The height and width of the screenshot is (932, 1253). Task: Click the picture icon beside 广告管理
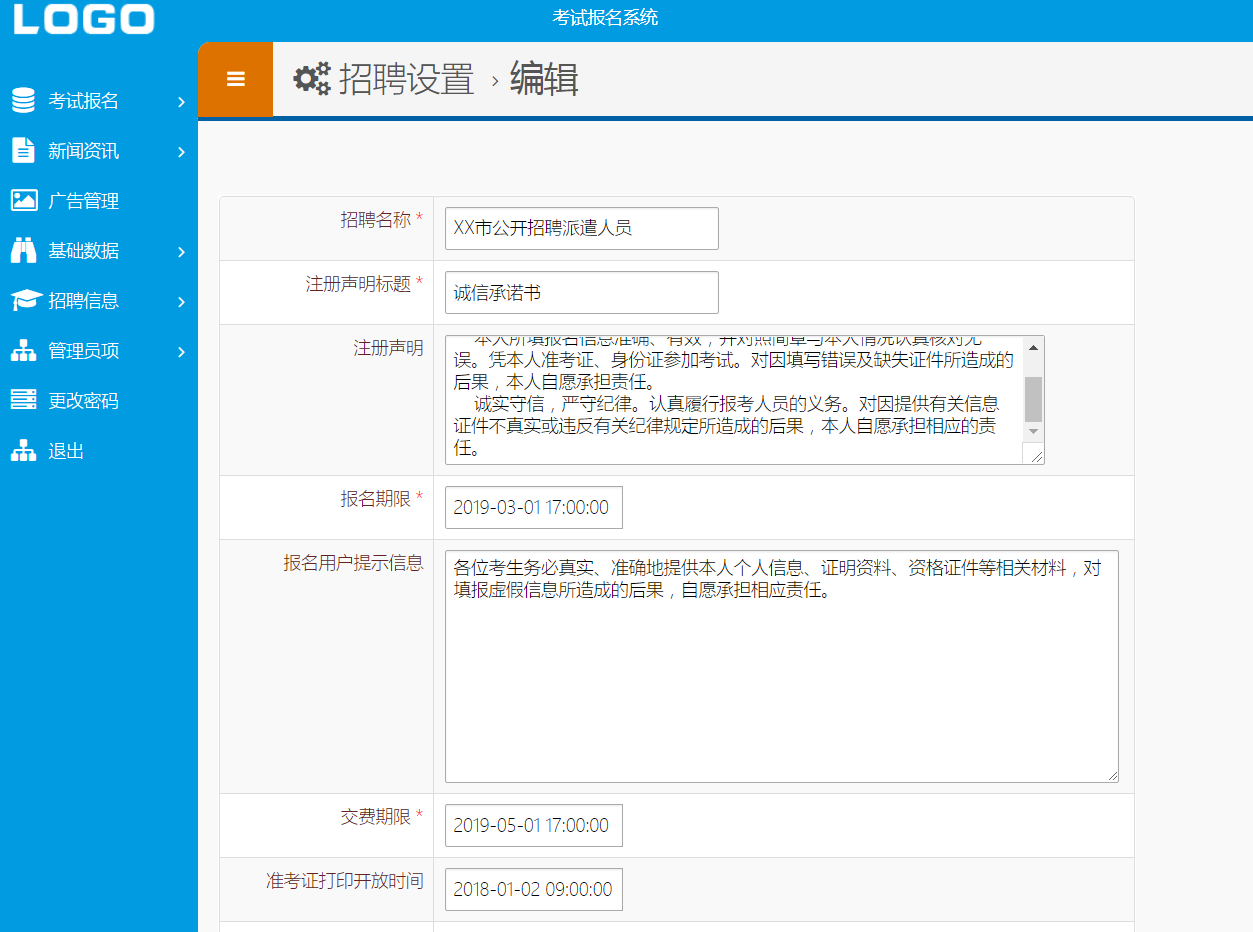click(23, 201)
